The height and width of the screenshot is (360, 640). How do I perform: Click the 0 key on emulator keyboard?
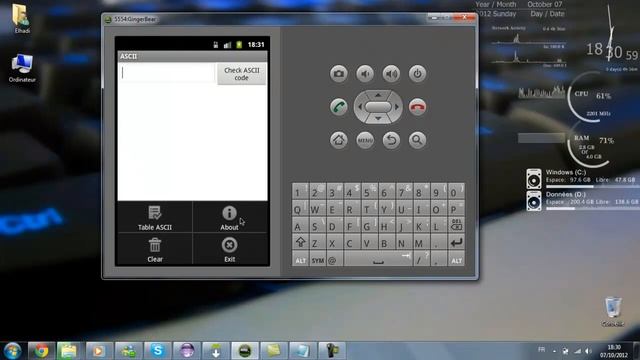pyautogui.click(x=456, y=191)
